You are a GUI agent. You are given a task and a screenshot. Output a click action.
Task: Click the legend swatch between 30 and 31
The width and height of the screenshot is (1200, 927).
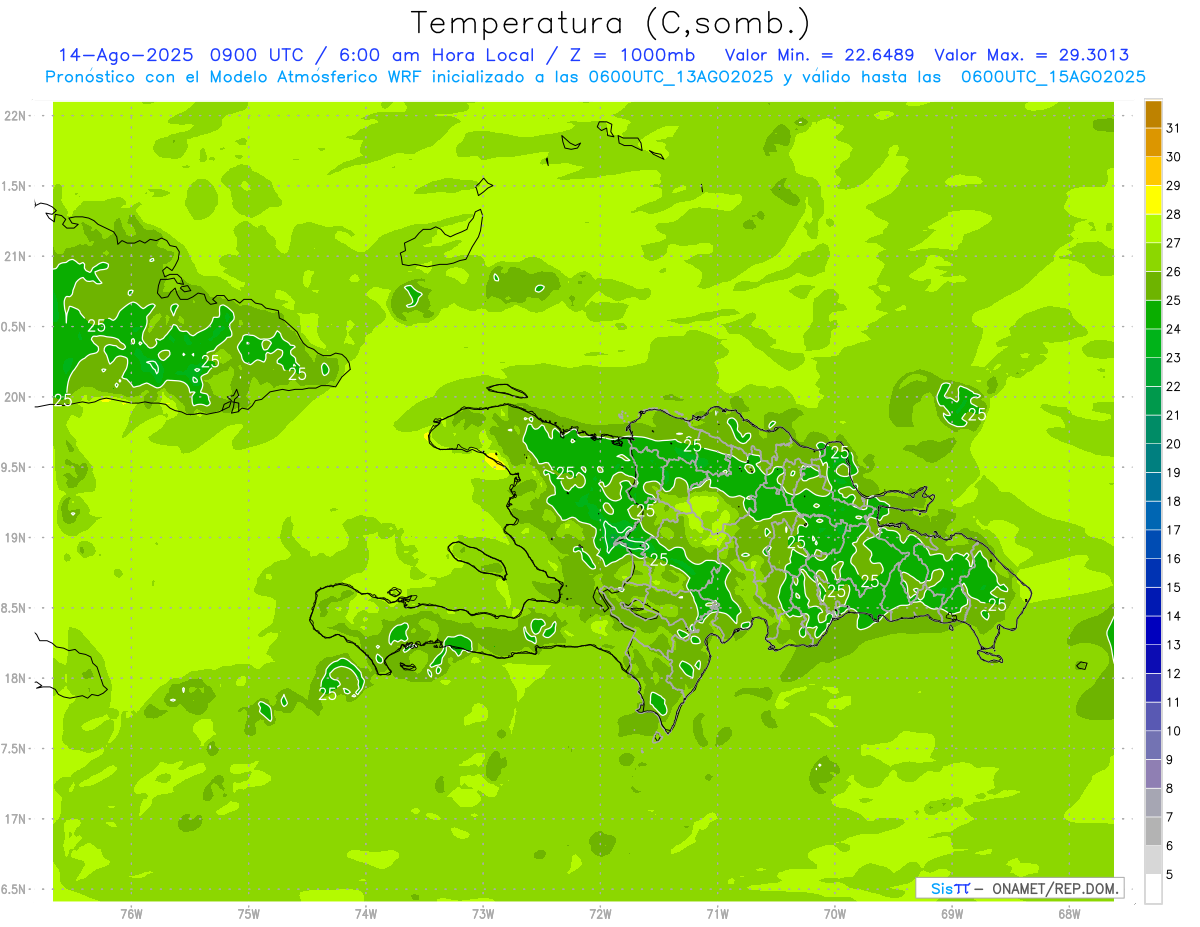click(x=1153, y=143)
